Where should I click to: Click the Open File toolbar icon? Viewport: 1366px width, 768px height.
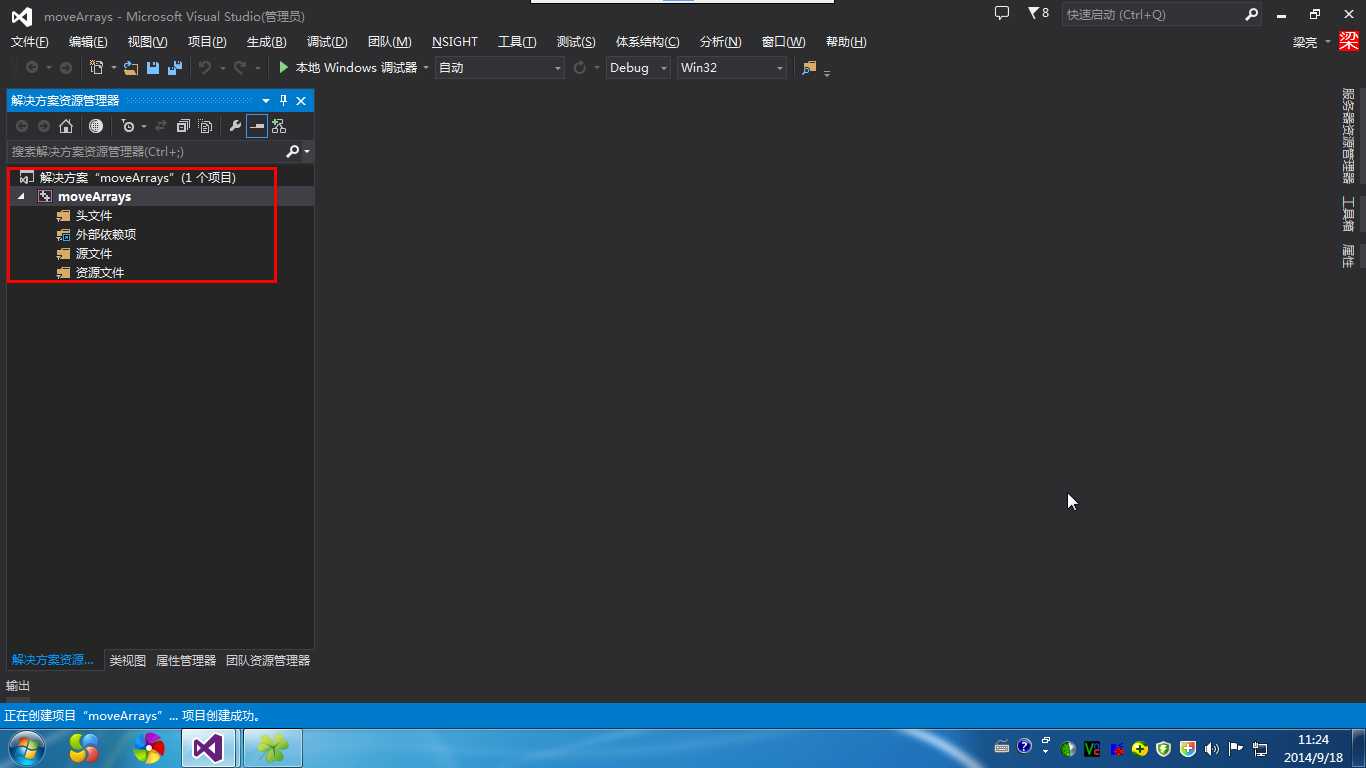pos(131,67)
